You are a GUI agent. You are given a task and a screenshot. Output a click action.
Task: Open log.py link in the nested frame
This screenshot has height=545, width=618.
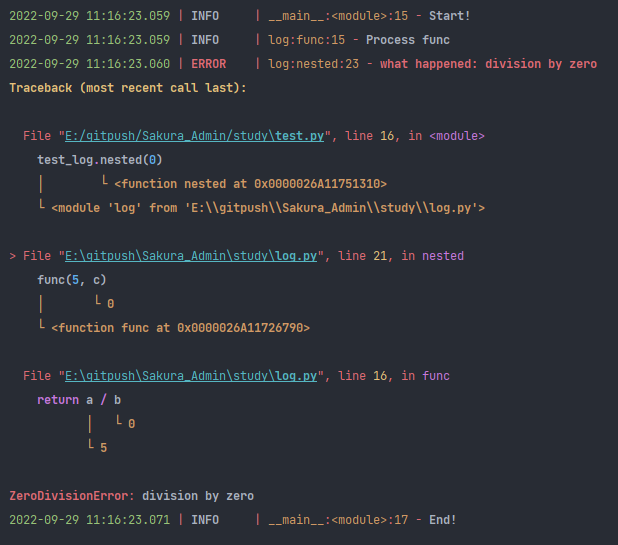[x=191, y=256]
